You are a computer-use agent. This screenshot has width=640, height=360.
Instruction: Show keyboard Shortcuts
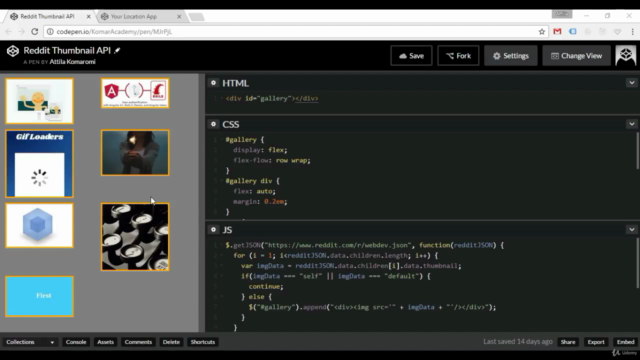(202, 342)
